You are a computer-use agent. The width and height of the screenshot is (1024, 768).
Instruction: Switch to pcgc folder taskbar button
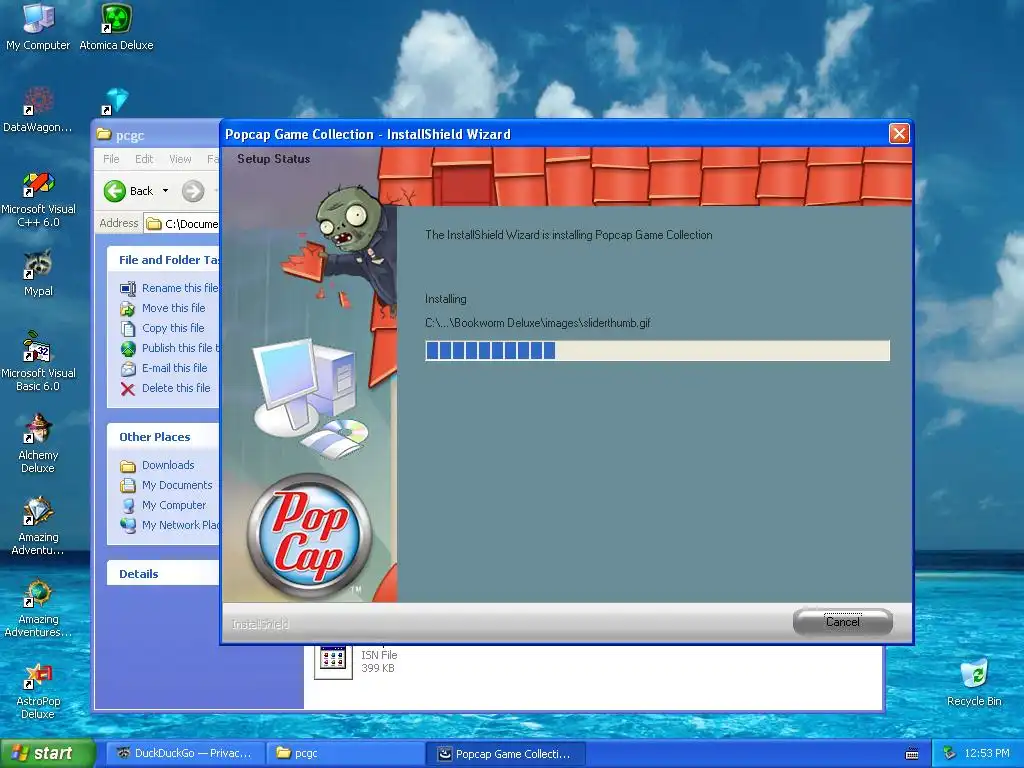pos(345,753)
